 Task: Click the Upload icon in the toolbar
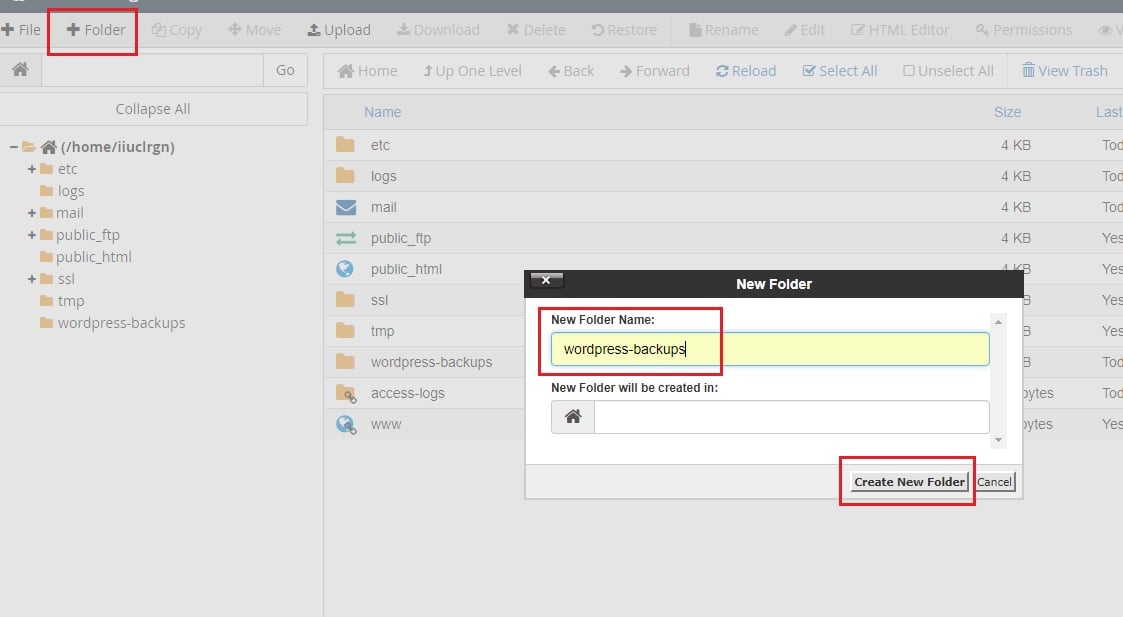coord(339,29)
